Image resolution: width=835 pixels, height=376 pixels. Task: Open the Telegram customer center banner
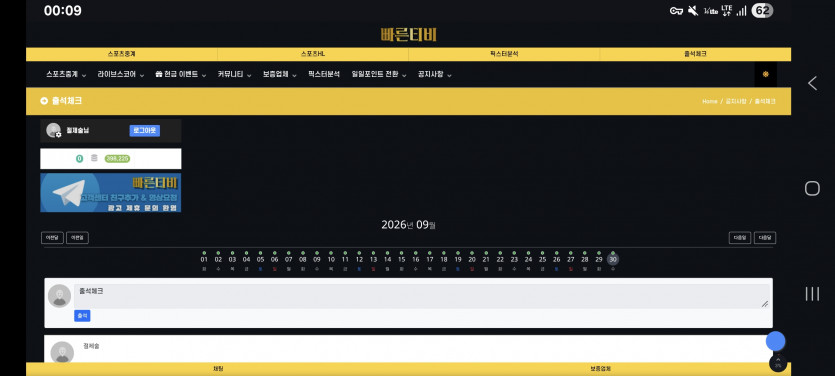[111, 193]
